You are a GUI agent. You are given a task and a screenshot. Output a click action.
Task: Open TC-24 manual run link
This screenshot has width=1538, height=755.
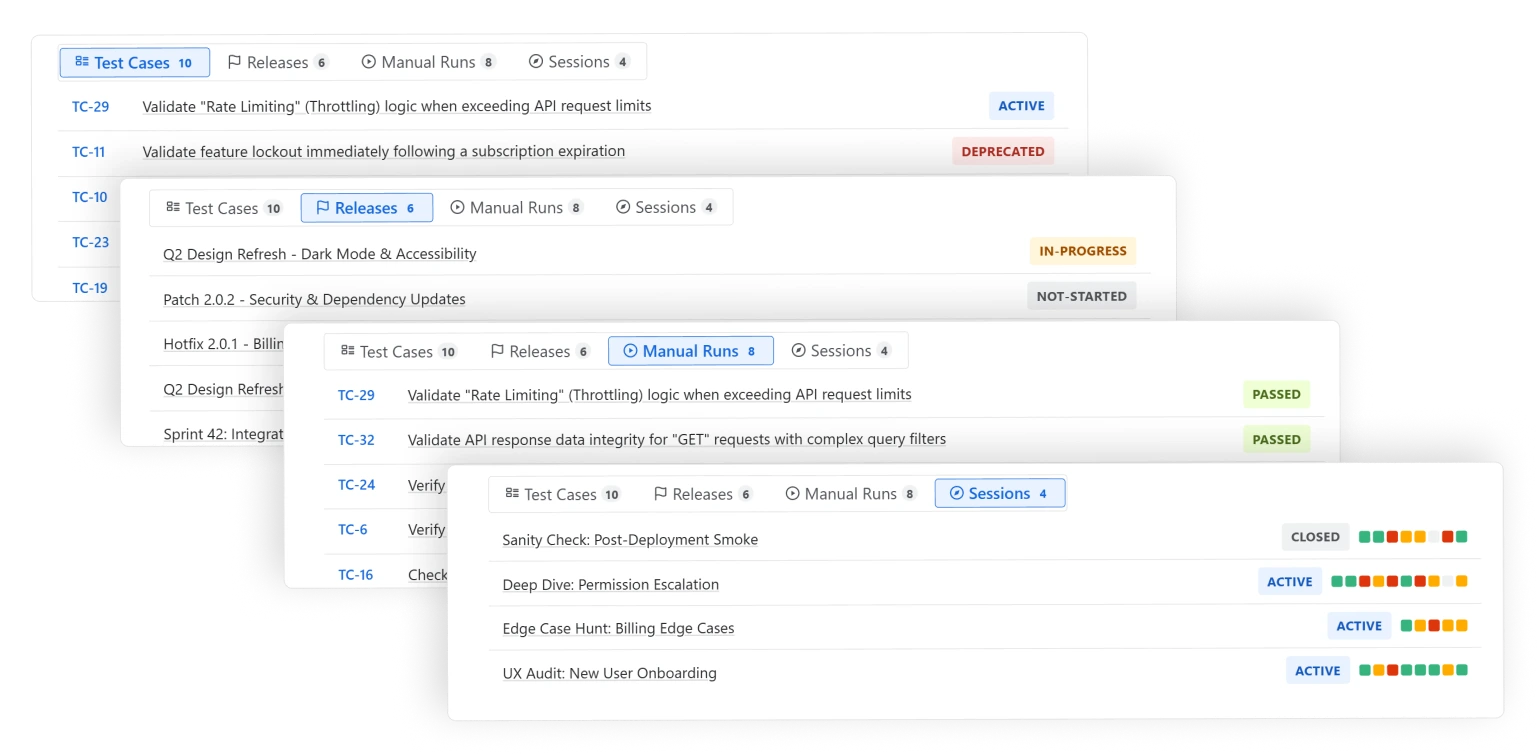point(356,485)
